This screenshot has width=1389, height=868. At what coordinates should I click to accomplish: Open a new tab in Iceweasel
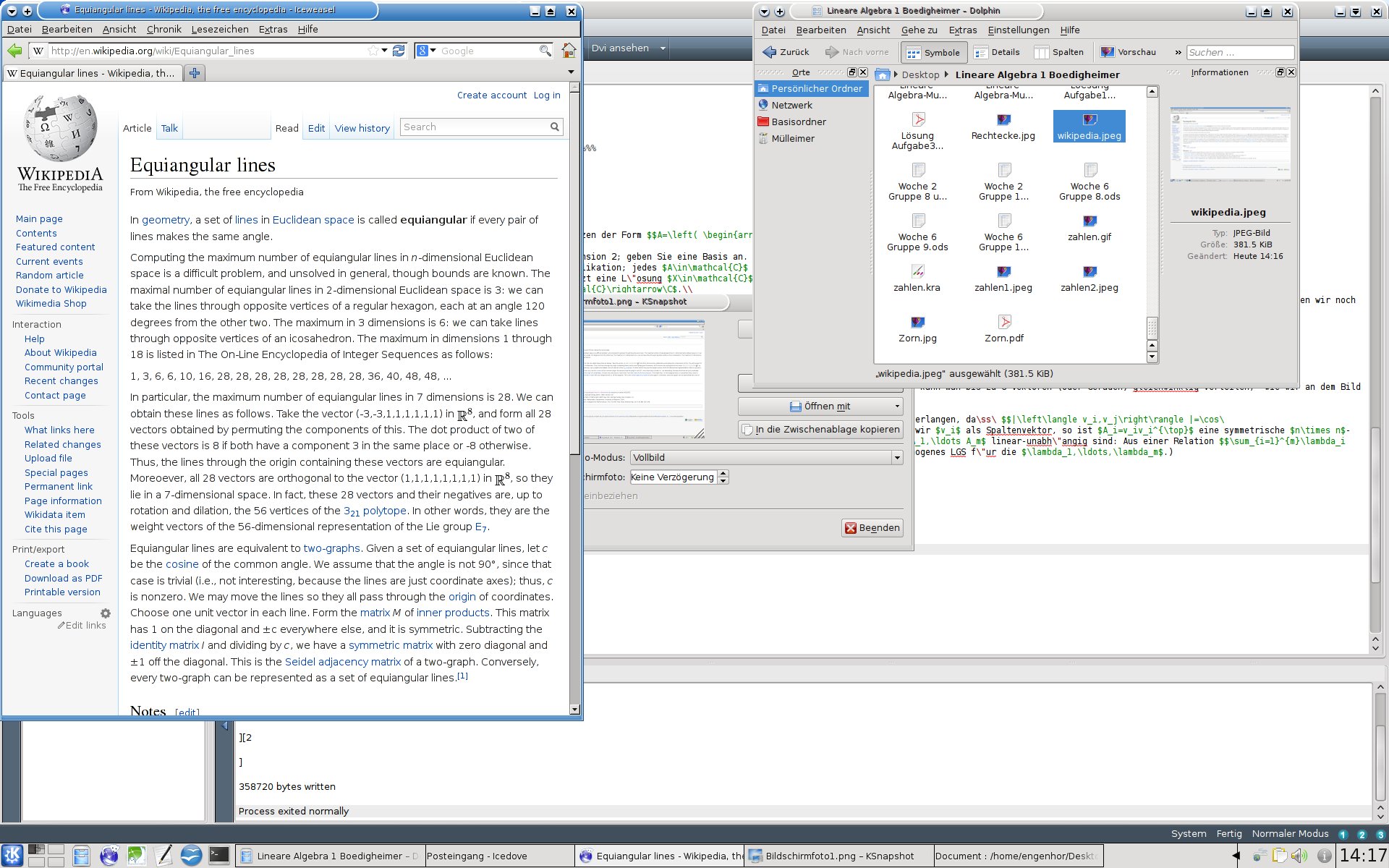click(x=194, y=73)
